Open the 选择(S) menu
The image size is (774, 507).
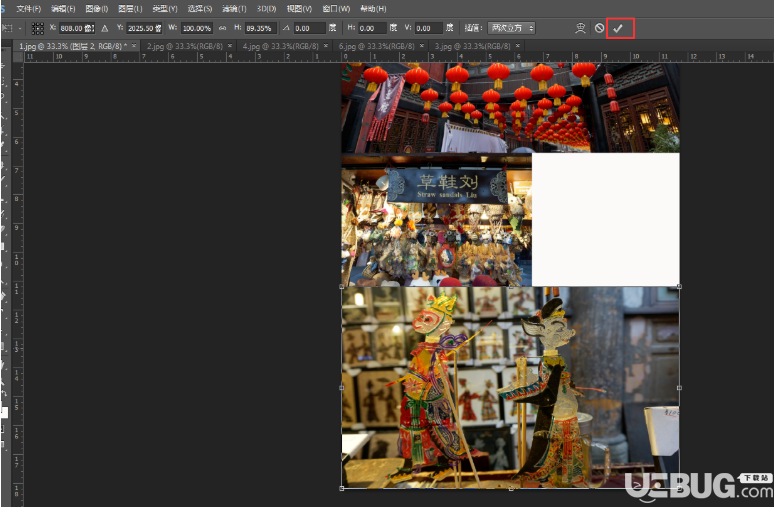pos(199,8)
